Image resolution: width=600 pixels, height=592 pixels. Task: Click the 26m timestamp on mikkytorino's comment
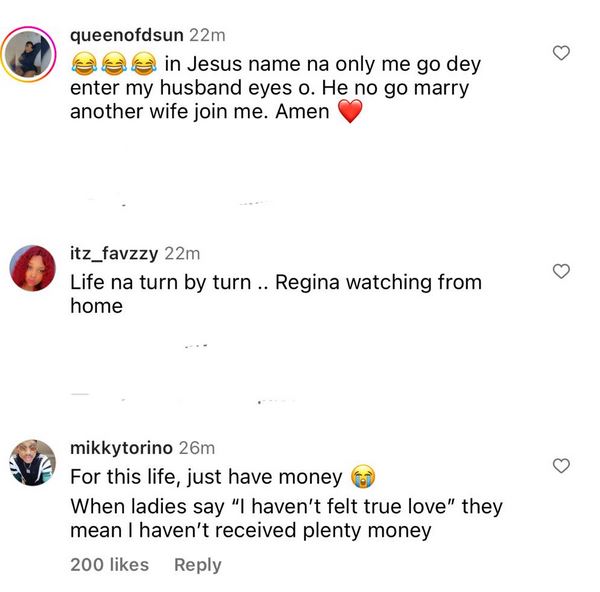click(196, 448)
